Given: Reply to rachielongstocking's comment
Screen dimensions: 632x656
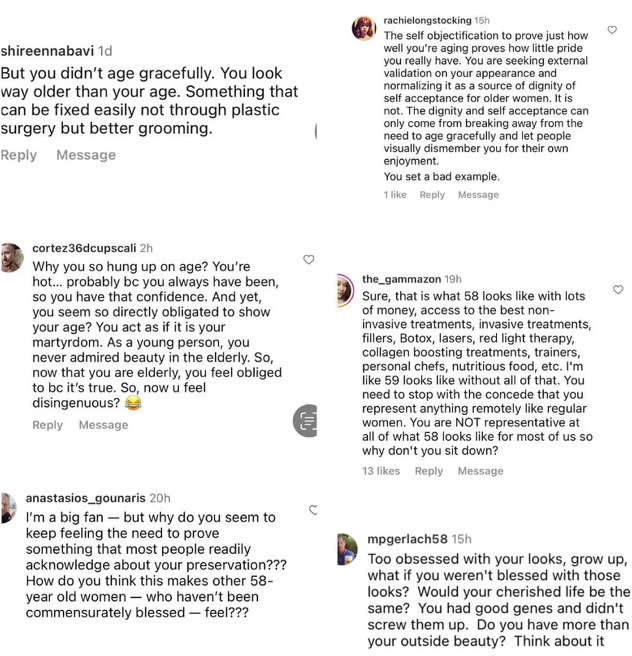Looking at the screenshot, I should (x=432, y=195).
